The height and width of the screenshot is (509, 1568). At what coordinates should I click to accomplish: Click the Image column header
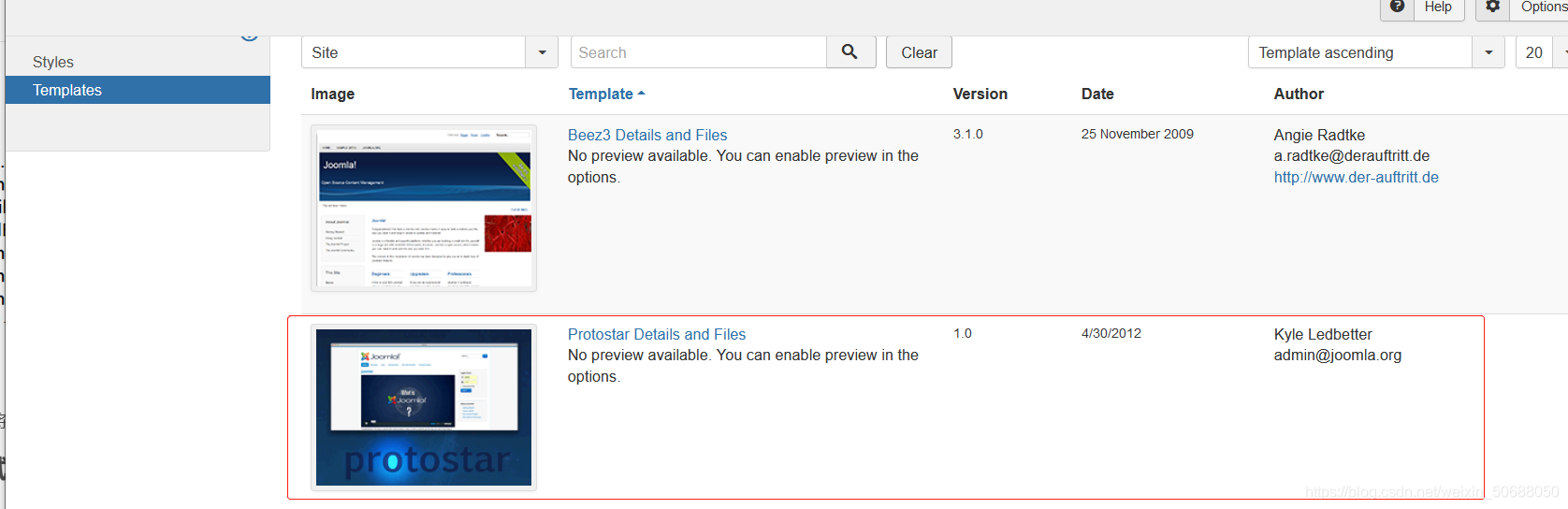point(333,94)
